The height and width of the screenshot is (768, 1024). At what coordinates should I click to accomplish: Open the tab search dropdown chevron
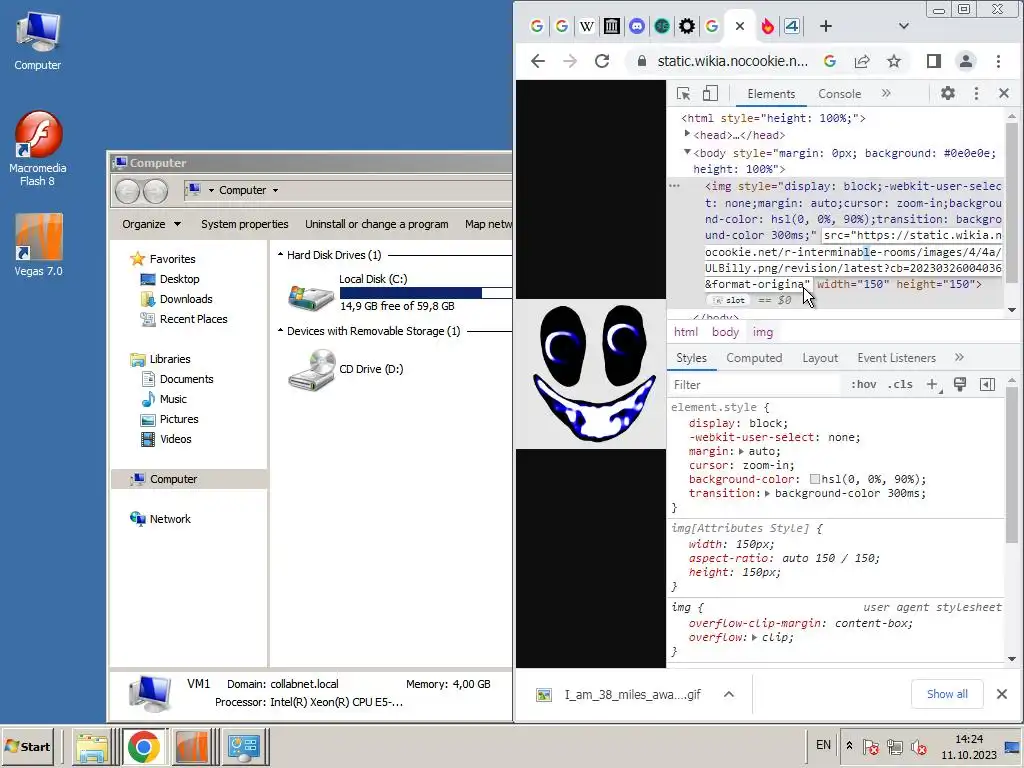point(903,26)
